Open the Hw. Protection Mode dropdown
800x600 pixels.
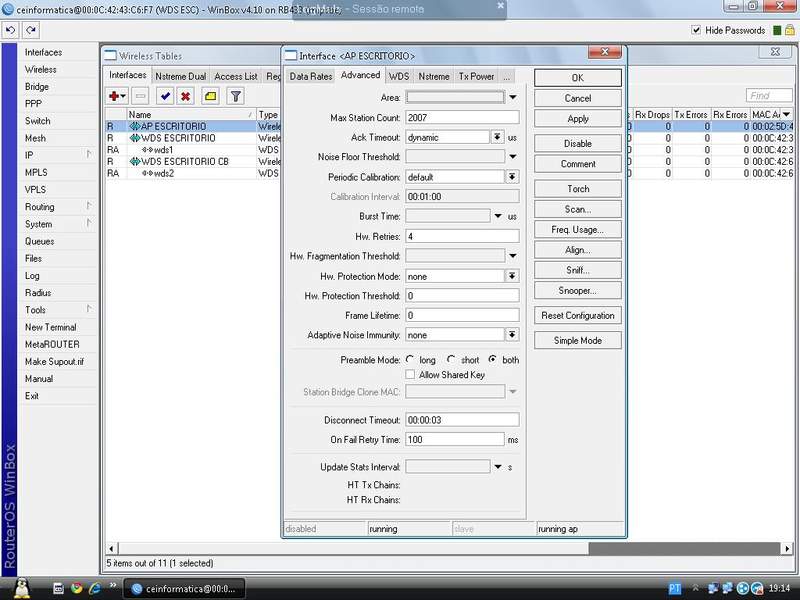point(512,276)
